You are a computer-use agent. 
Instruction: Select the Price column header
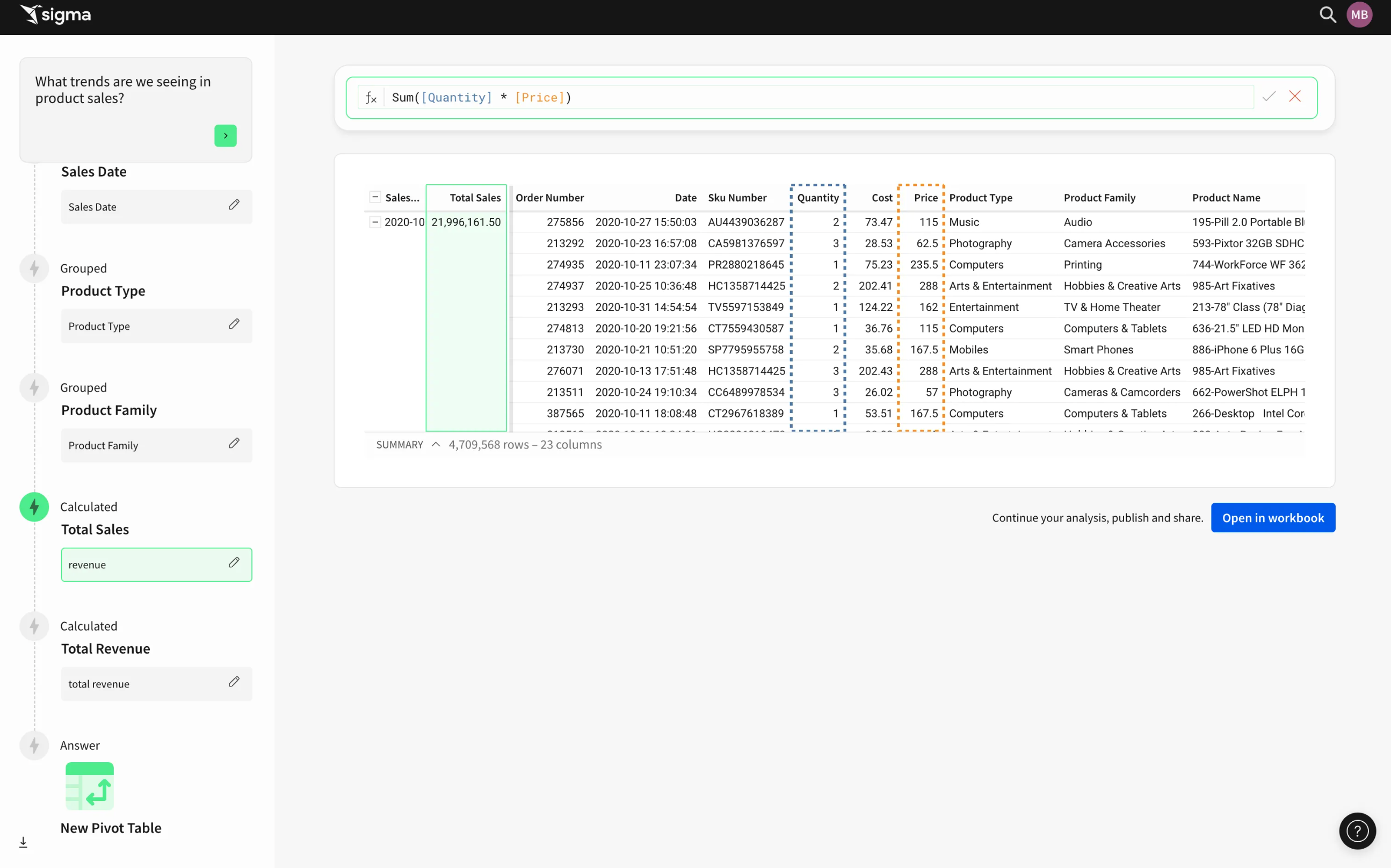pos(925,198)
